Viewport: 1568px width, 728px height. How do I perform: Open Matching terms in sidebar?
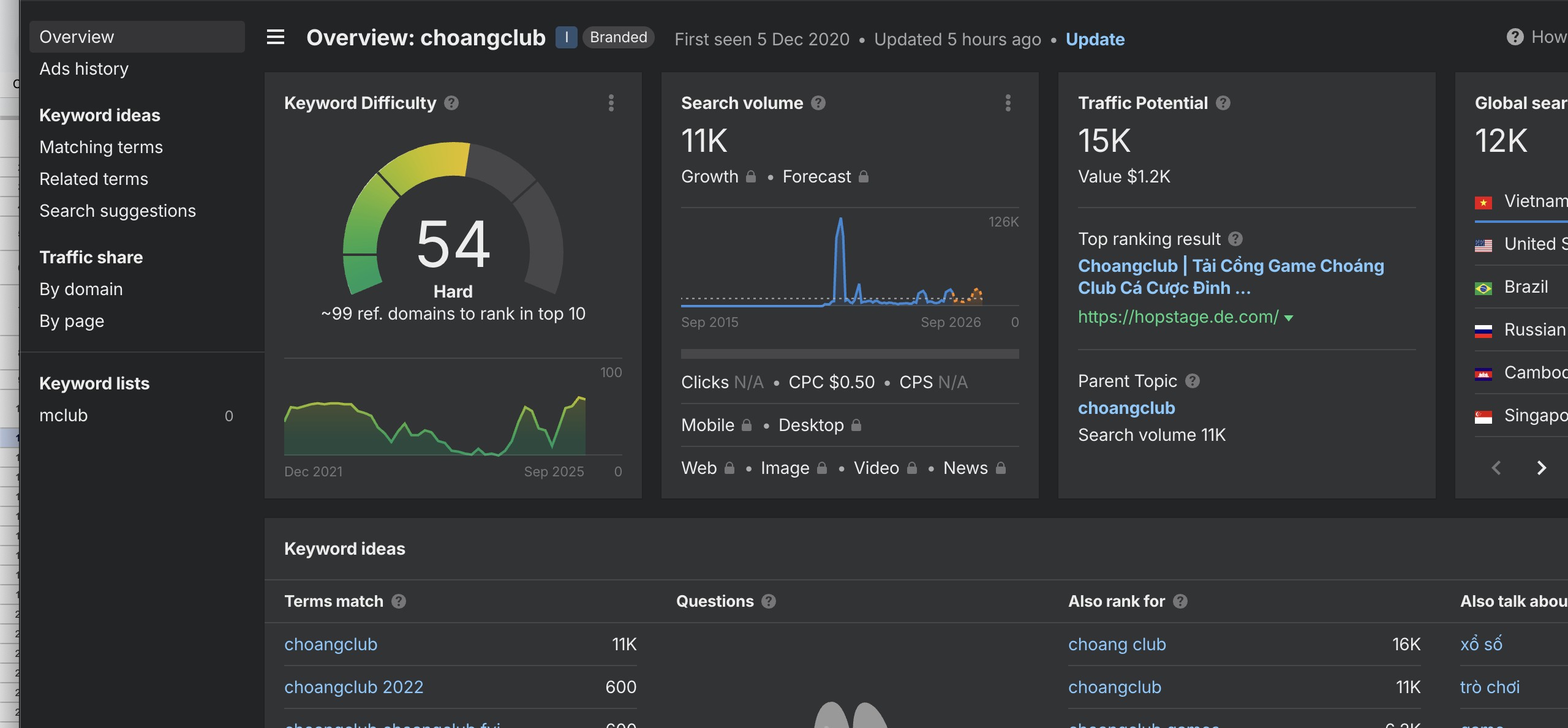(101, 147)
